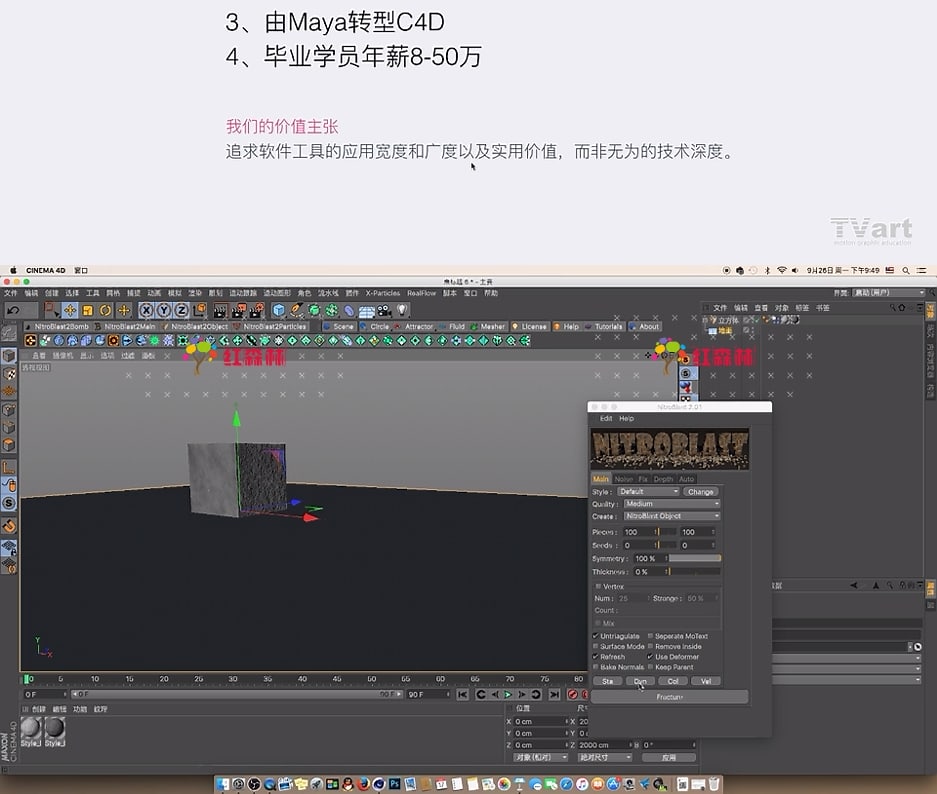
Task: Toggle the Y axis lock
Action: (164, 310)
